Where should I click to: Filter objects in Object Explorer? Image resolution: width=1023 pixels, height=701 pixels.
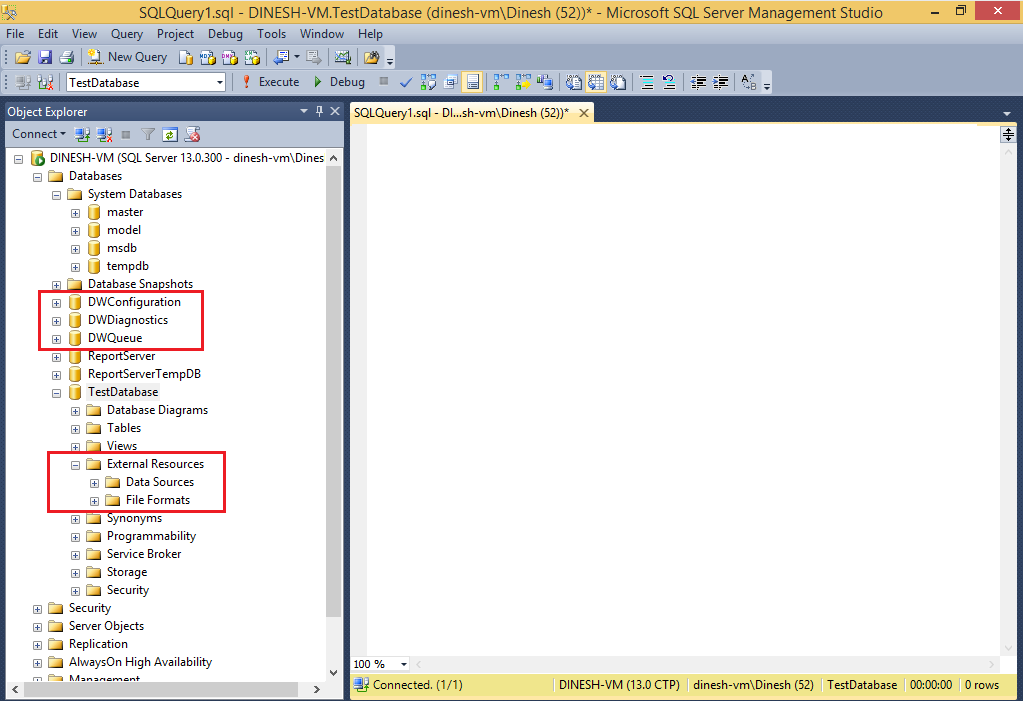pos(147,133)
